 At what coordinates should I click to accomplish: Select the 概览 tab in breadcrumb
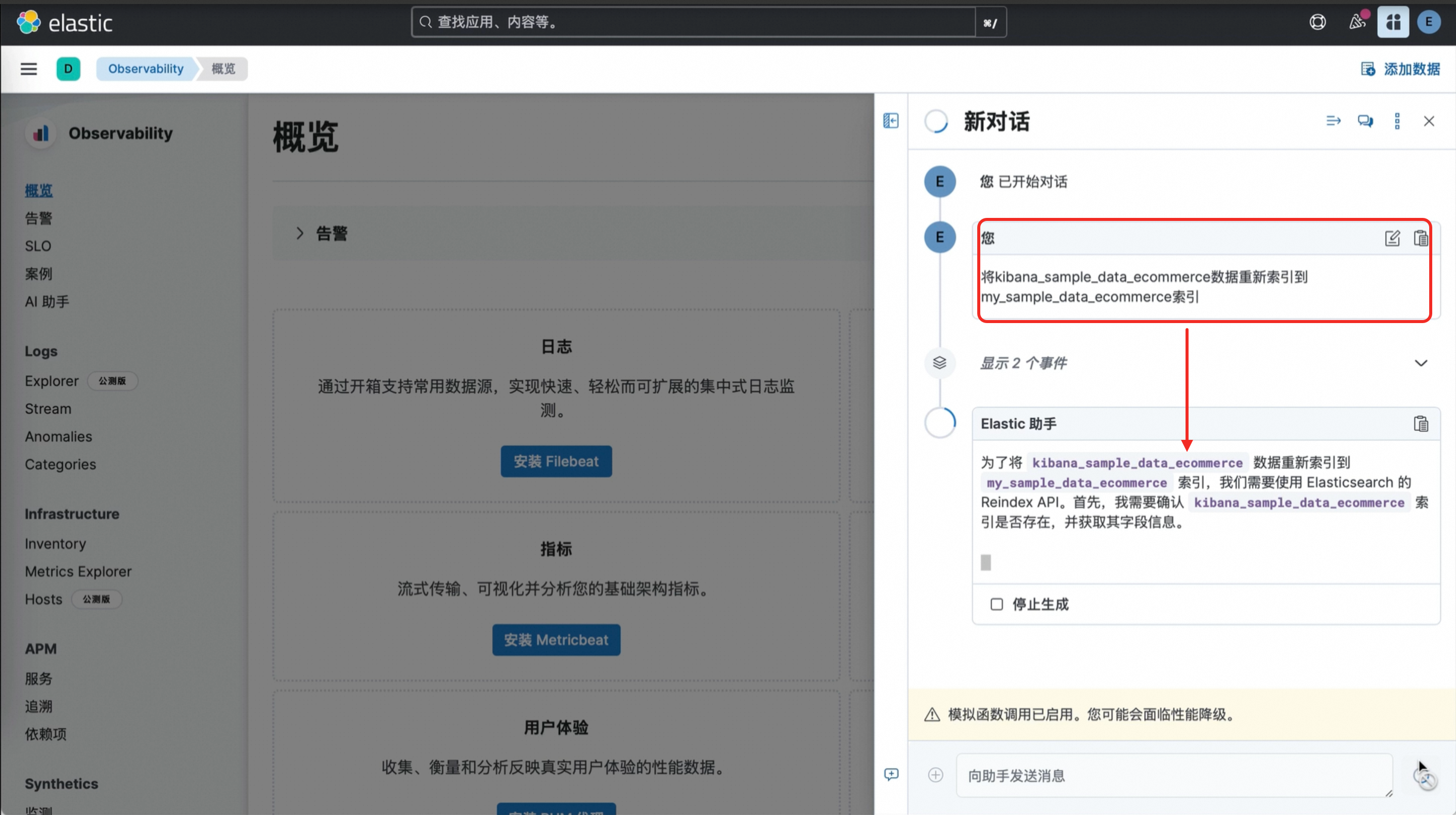pyautogui.click(x=223, y=68)
